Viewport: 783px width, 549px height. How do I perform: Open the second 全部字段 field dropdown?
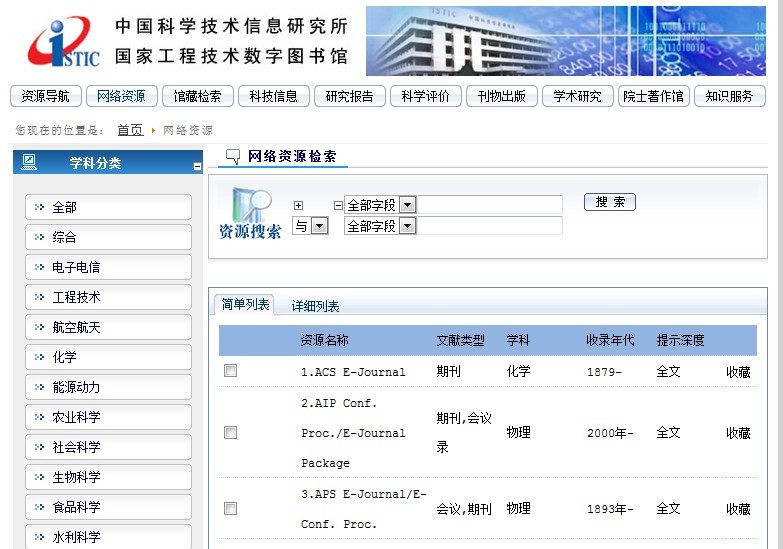pos(408,226)
